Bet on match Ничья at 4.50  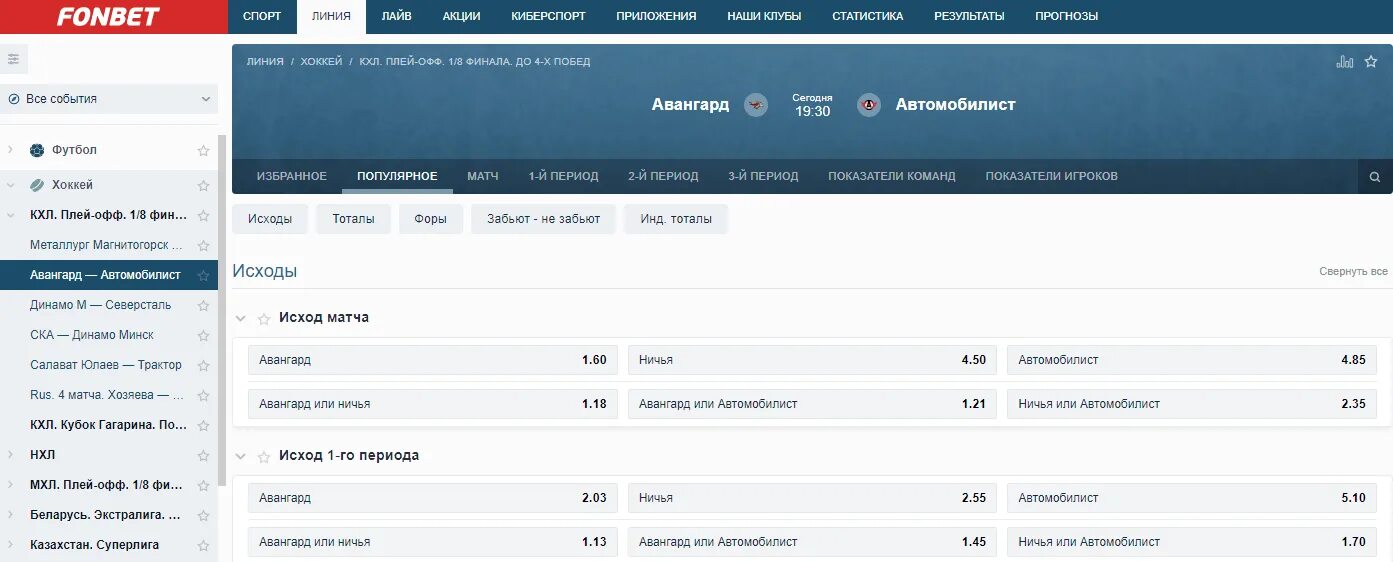point(812,360)
